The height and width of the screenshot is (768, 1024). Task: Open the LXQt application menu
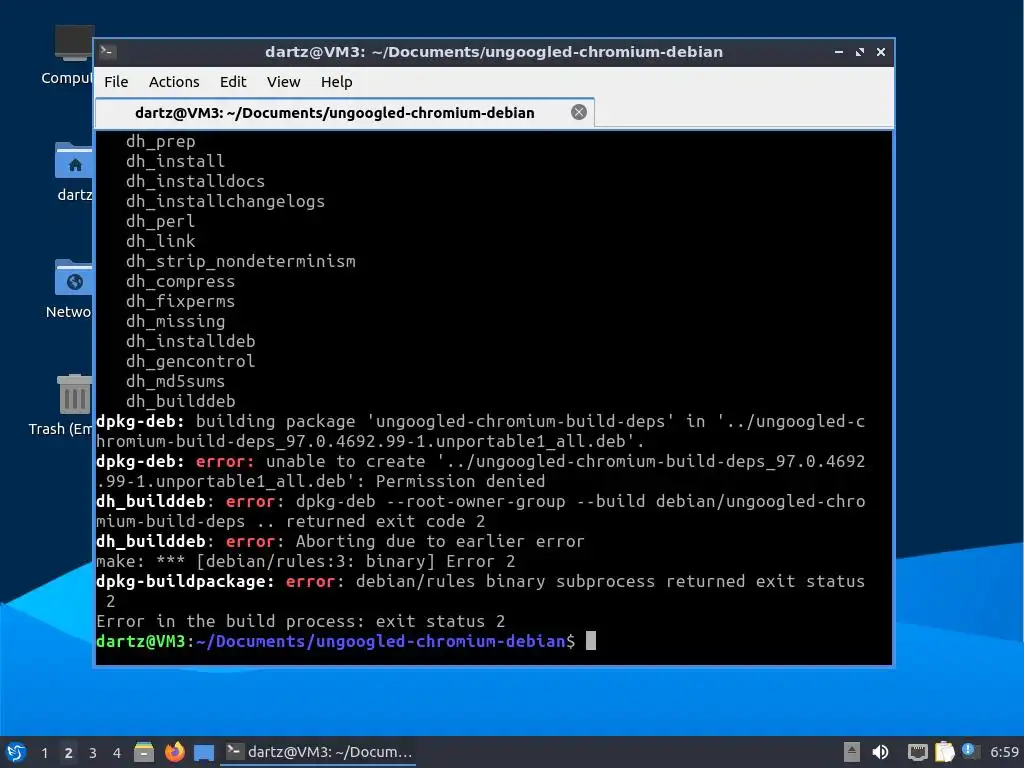pyautogui.click(x=16, y=752)
